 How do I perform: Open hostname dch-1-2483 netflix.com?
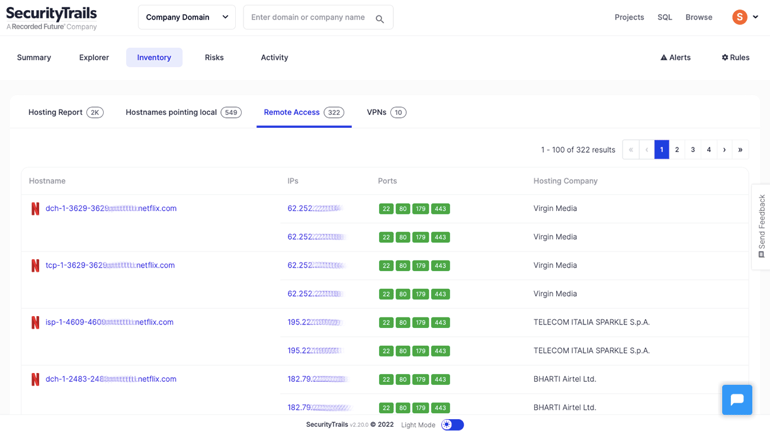(x=111, y=379)
